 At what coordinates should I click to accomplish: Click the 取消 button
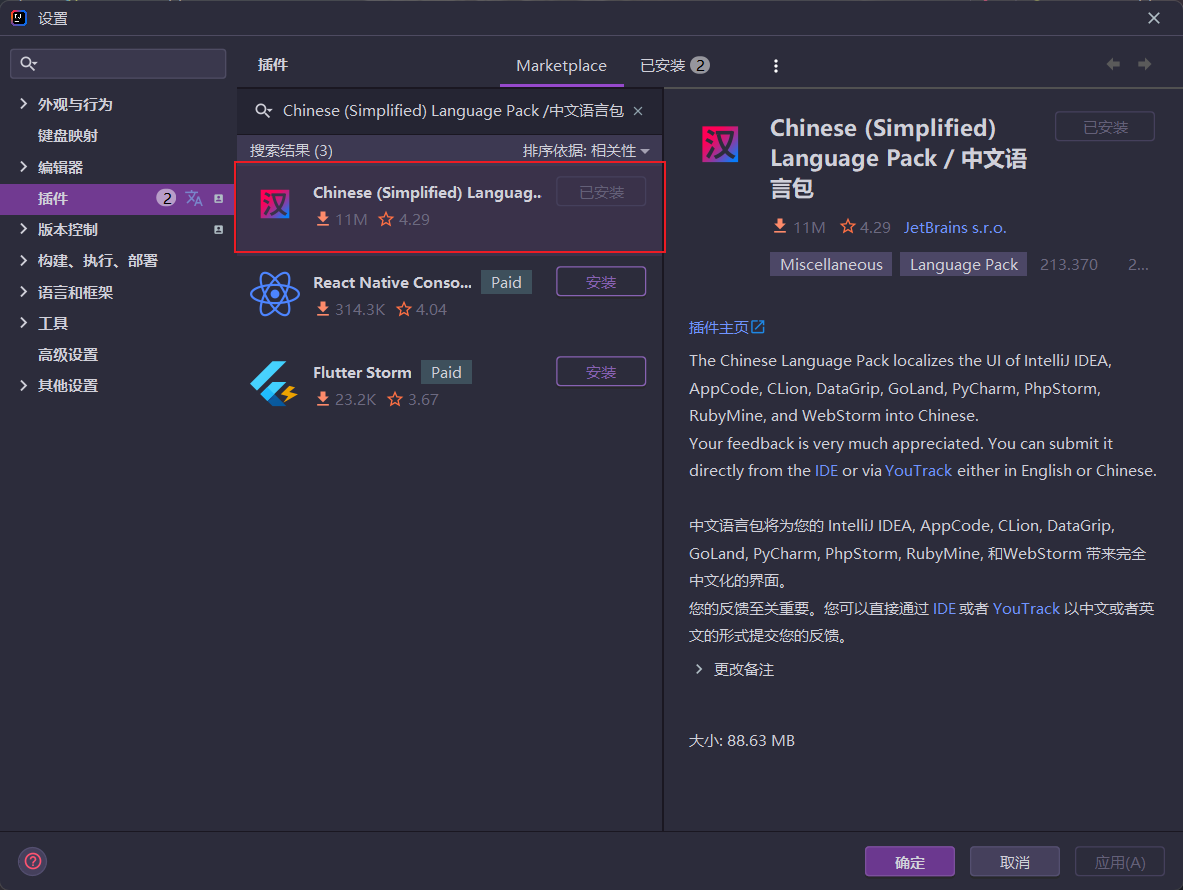coord(1014,861)
